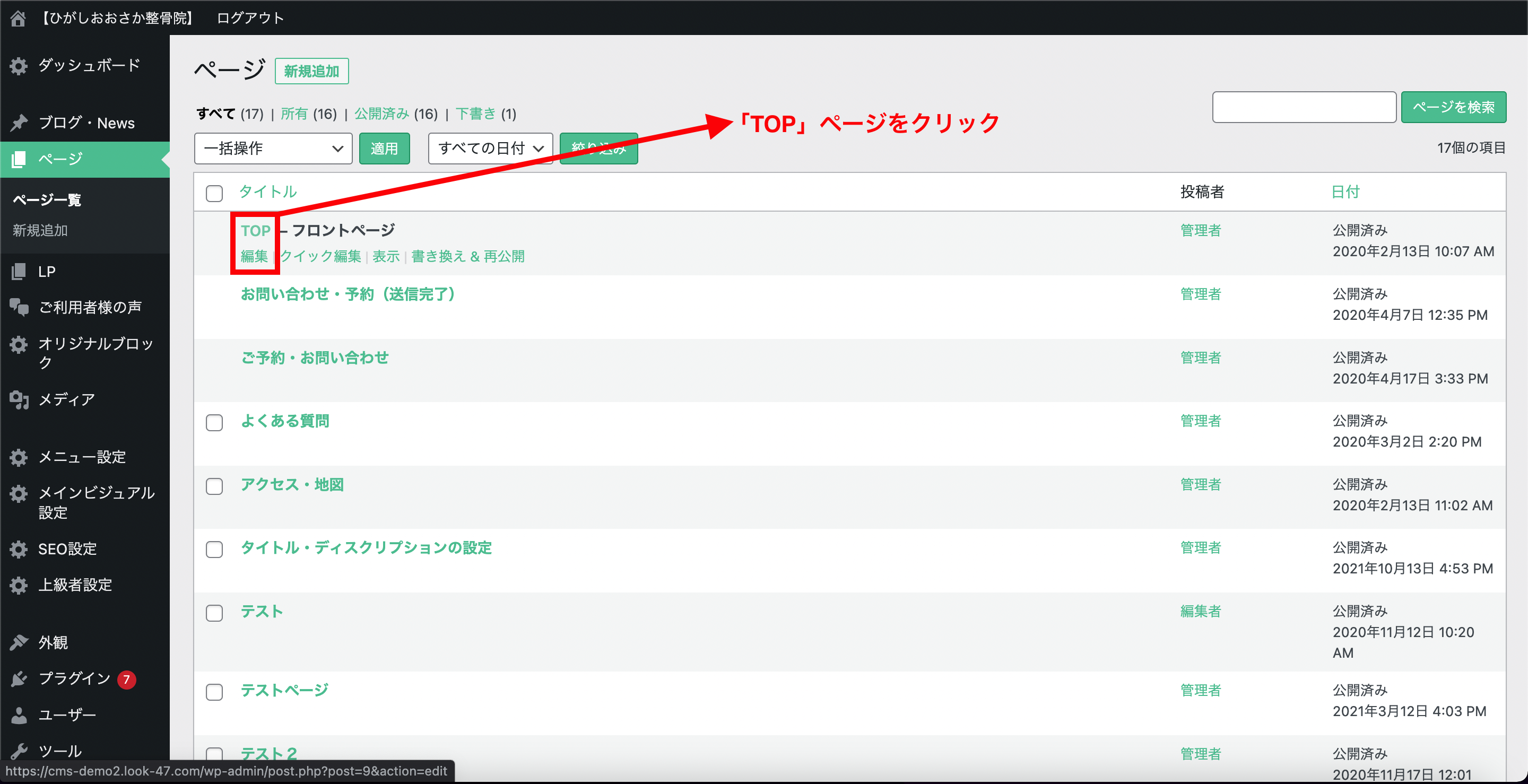Viewport: 1528px width, 784px height.
Task: Click the speech bubble icon for ご利用者様の声
Action: 19,307
